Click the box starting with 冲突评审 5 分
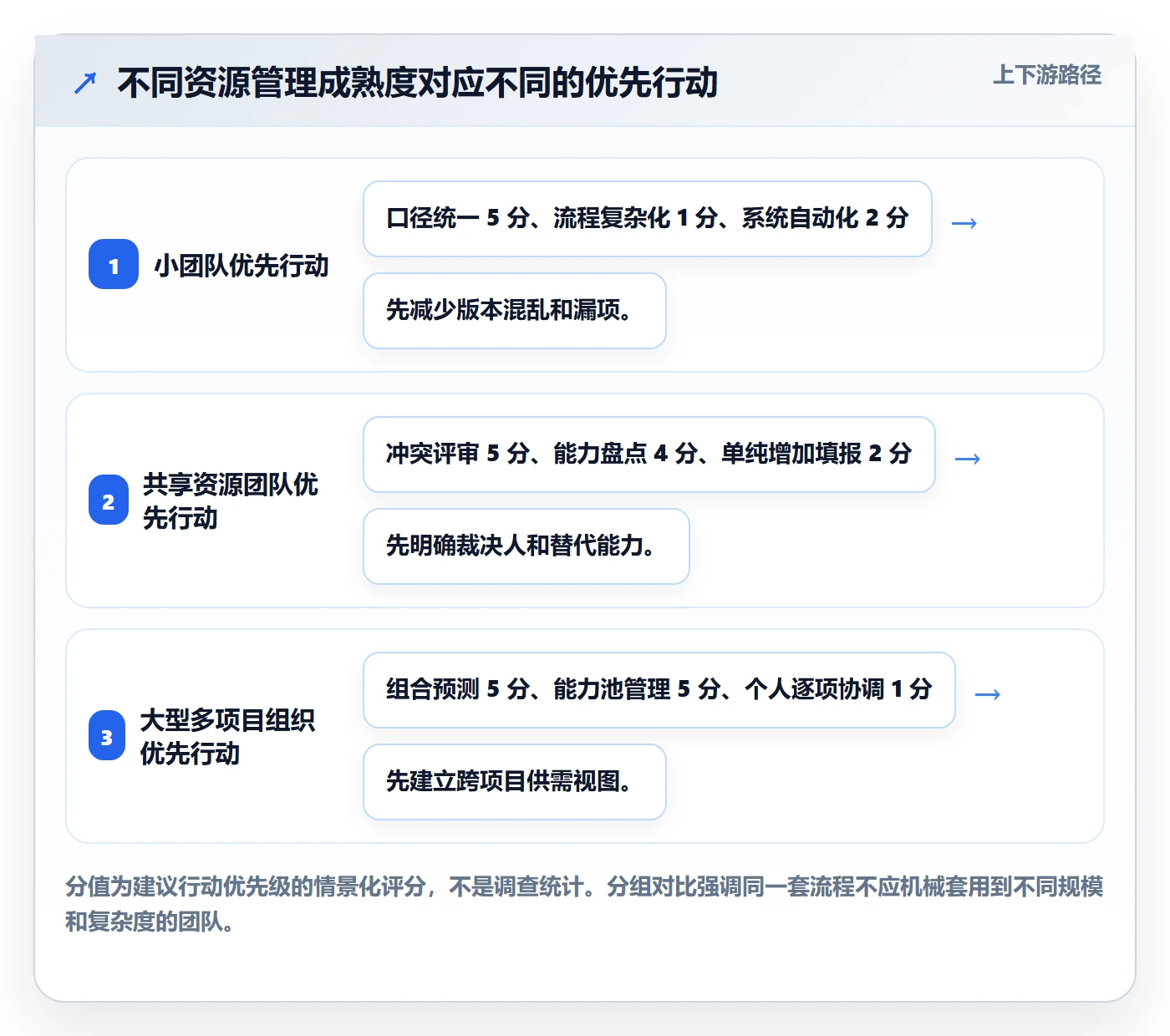This screenshot has width=1170, height=1036. pyautogui.click(x=649, y=455)
